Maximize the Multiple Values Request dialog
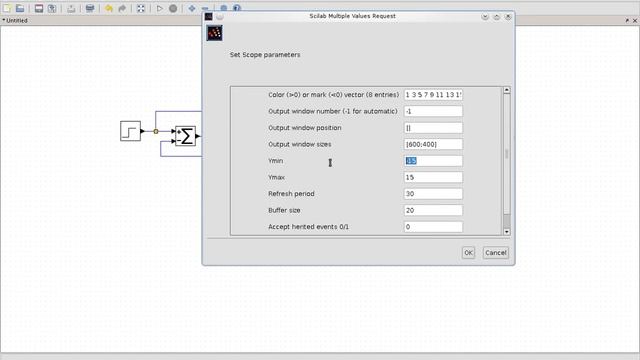640x360 pixels. [496, 16]
